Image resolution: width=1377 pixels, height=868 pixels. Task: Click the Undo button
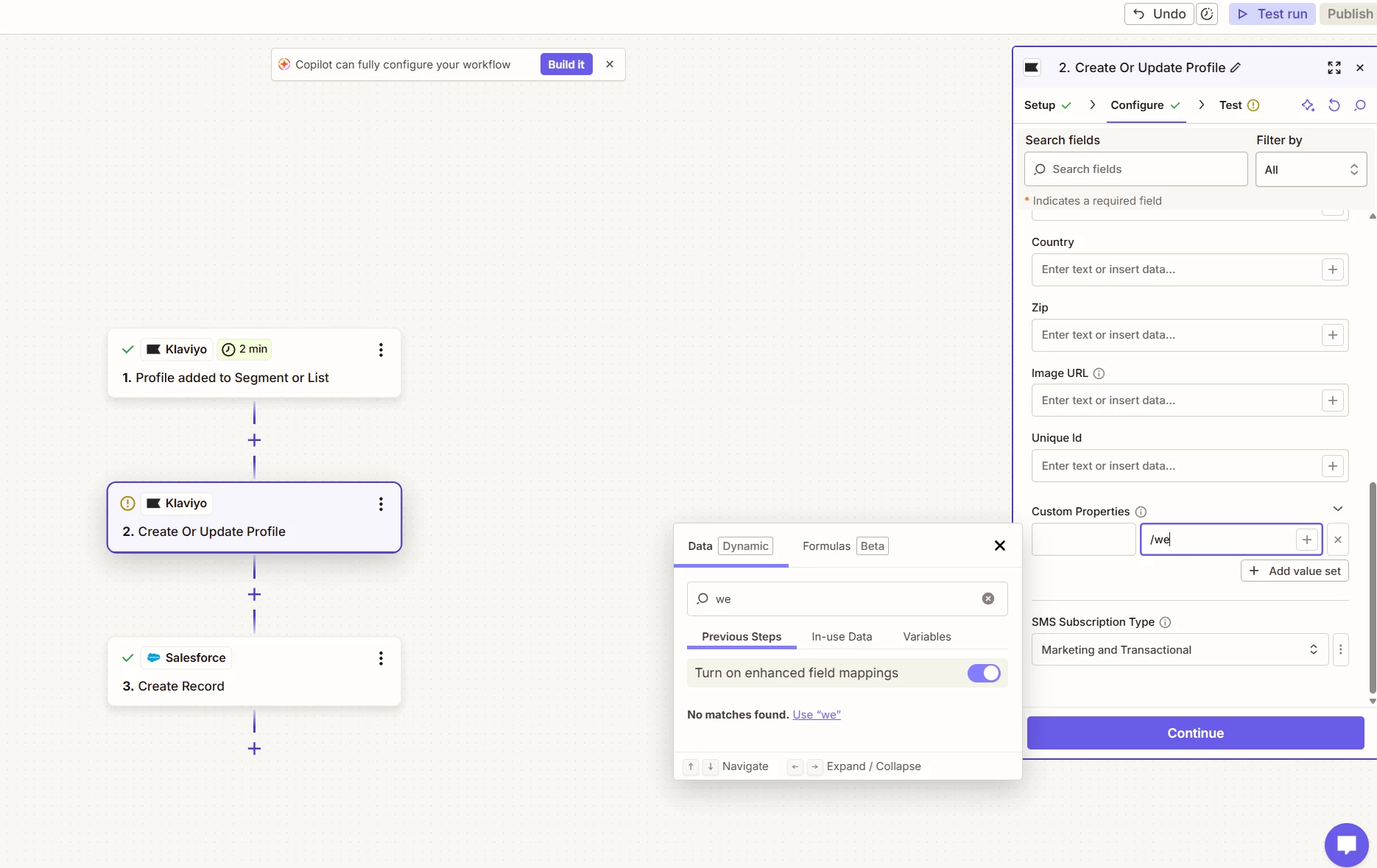point(1159,14)
